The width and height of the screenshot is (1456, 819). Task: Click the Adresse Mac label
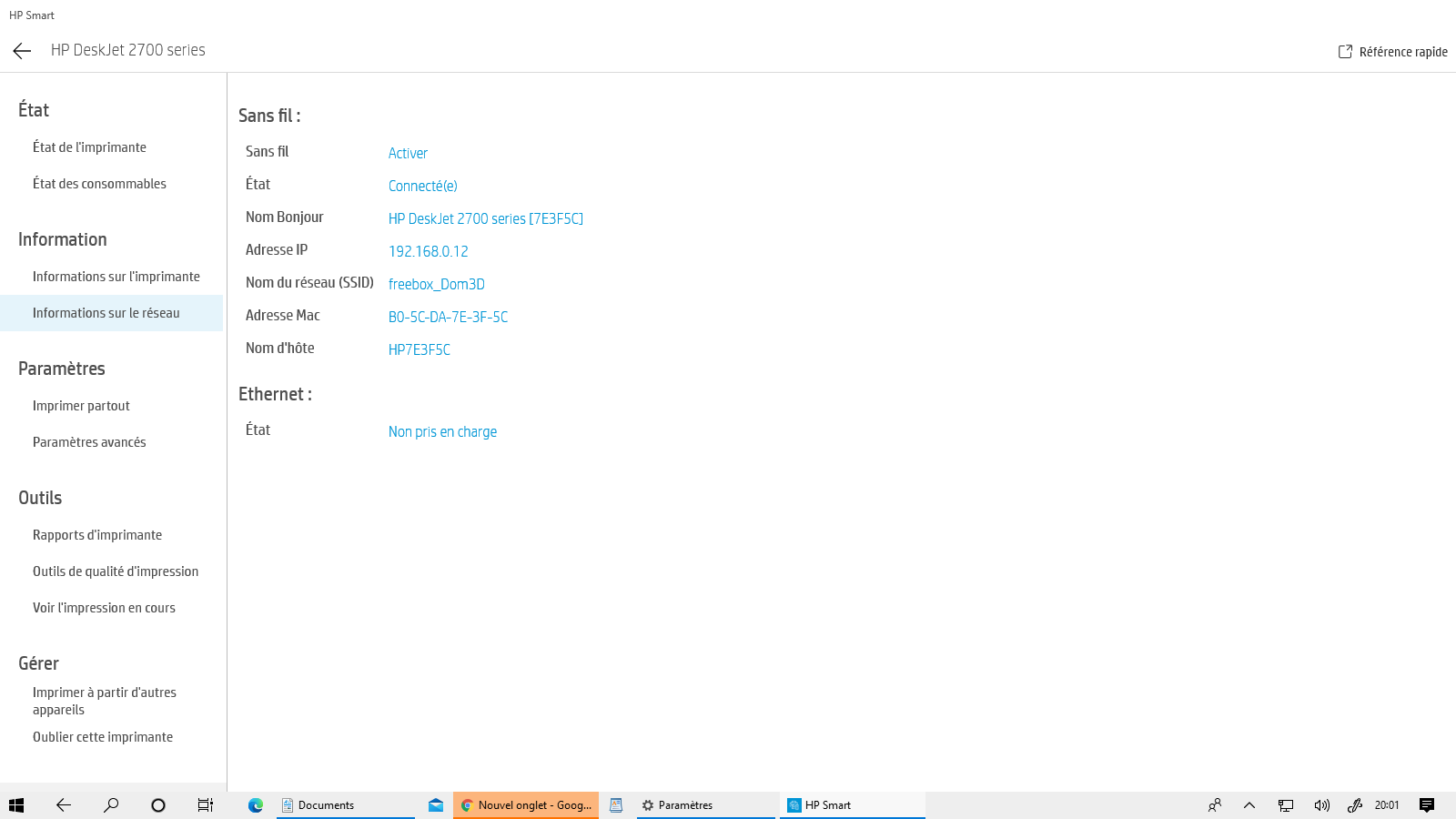283,315
